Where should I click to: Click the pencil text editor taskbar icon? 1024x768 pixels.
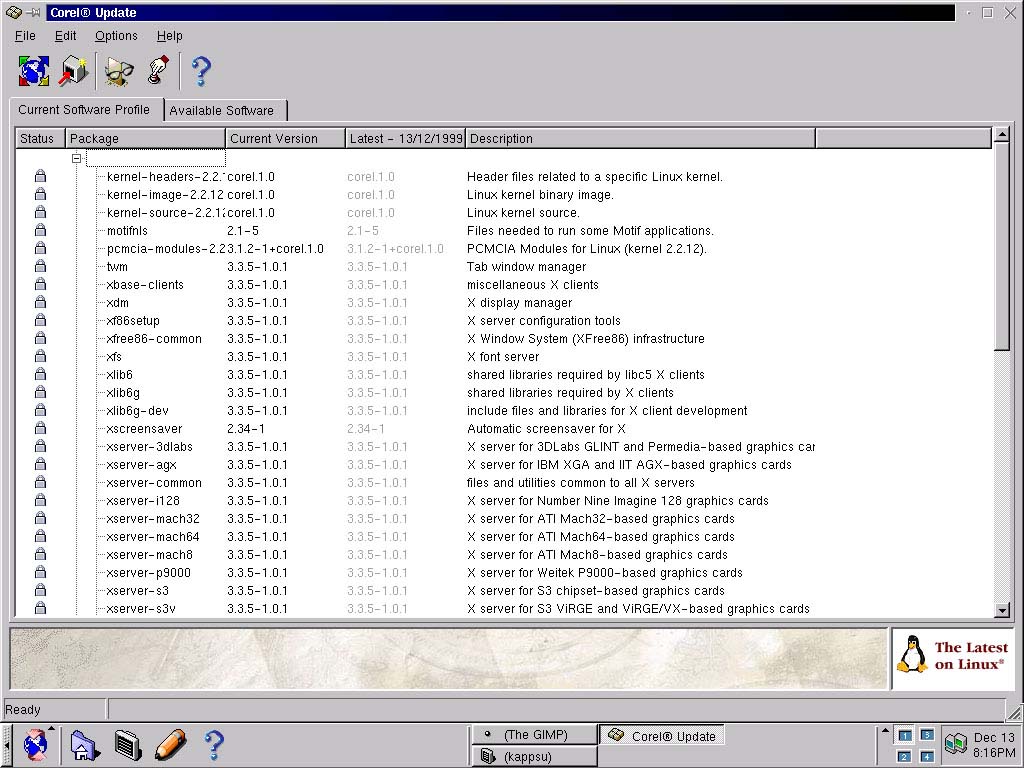click(170, 745)
